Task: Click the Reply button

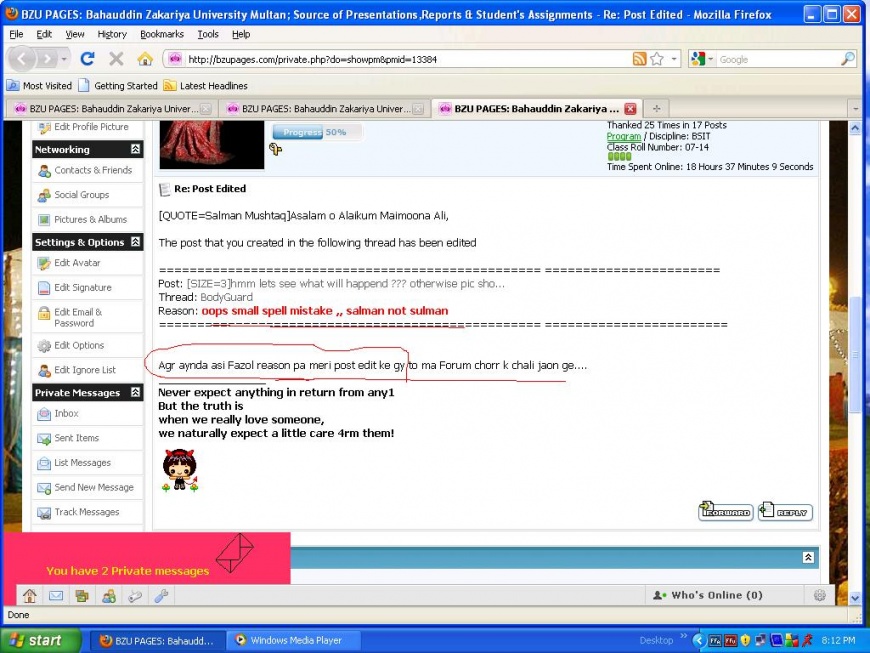Action: tap(785, 512)
